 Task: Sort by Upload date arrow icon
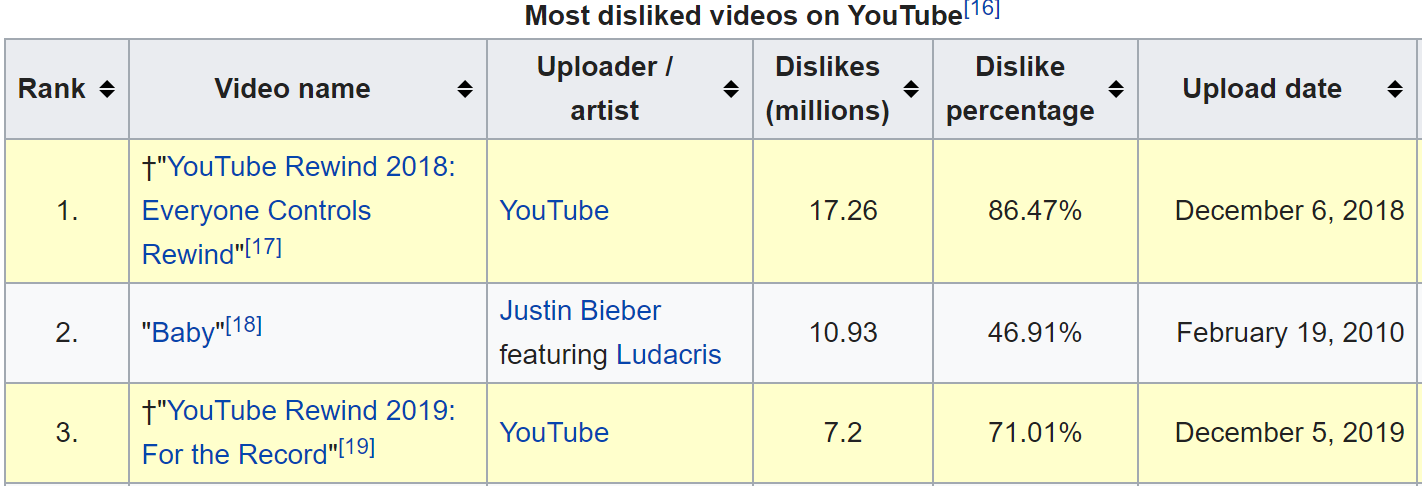[1395, 89]
